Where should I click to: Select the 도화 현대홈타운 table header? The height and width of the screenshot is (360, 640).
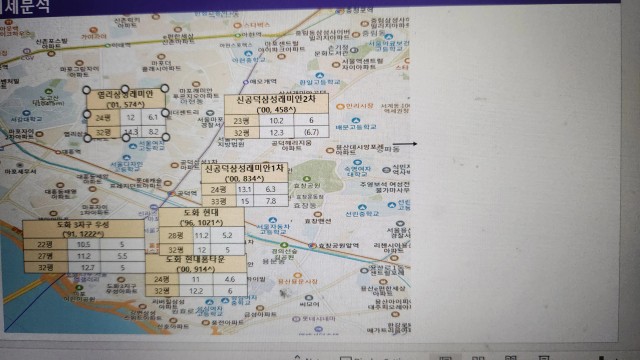click(196, 264)
